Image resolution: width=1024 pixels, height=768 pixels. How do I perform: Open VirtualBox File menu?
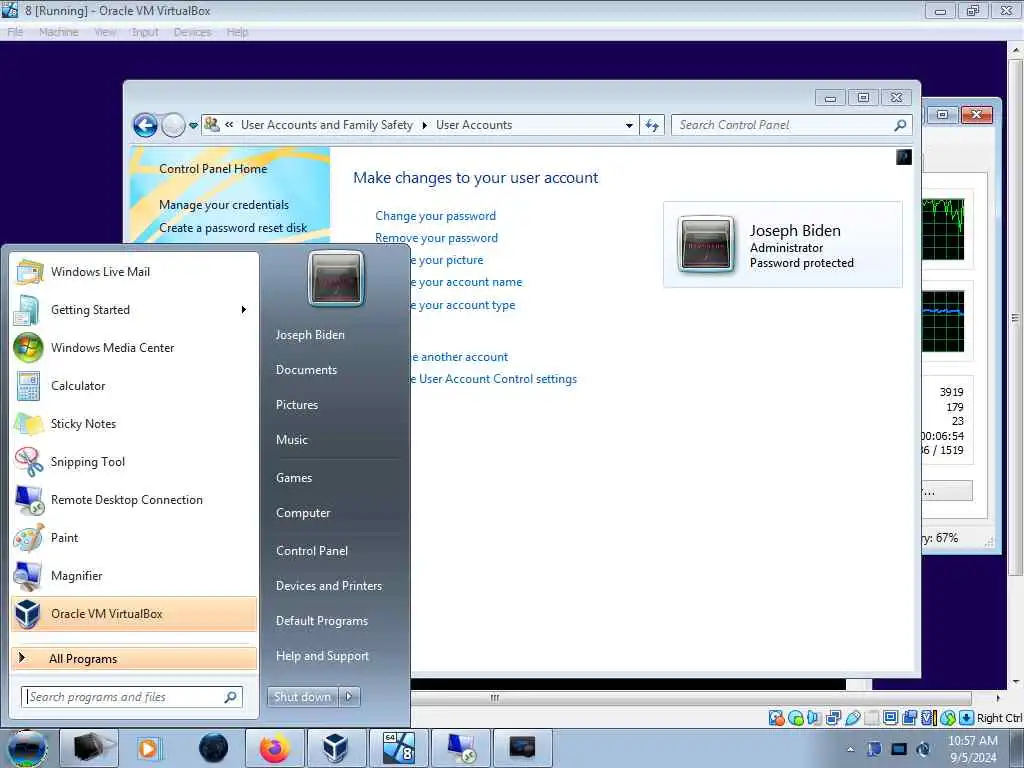15,32
